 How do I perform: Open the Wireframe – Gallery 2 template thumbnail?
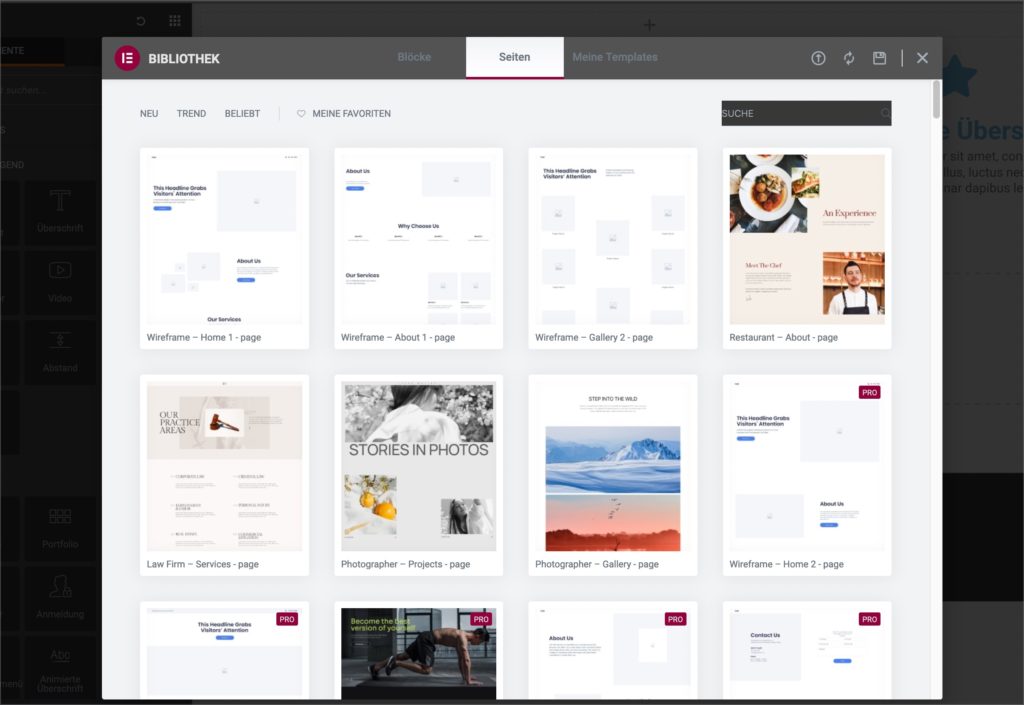point(613,239)
